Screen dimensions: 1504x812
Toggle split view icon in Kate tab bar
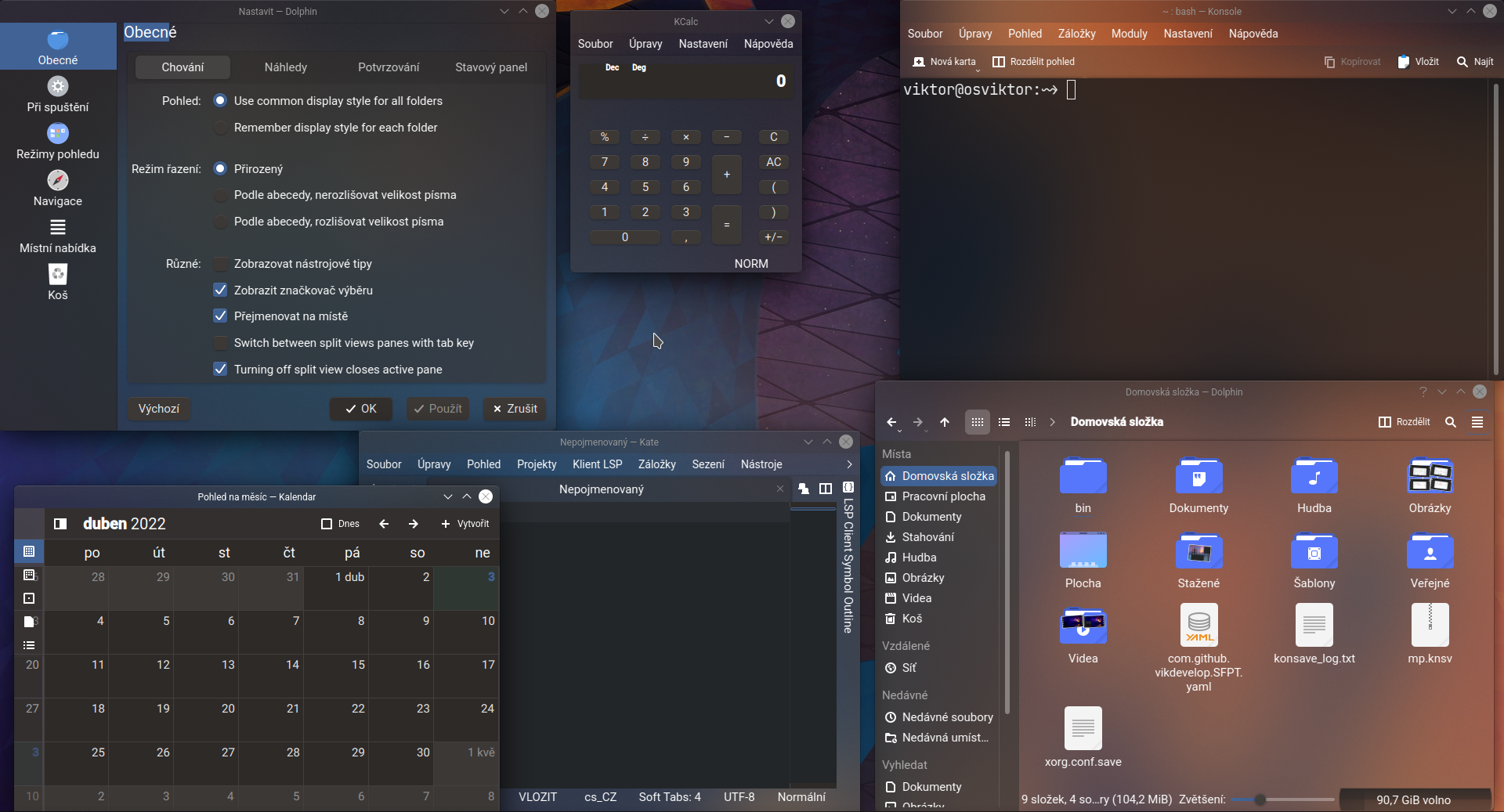tap(826, 489)
